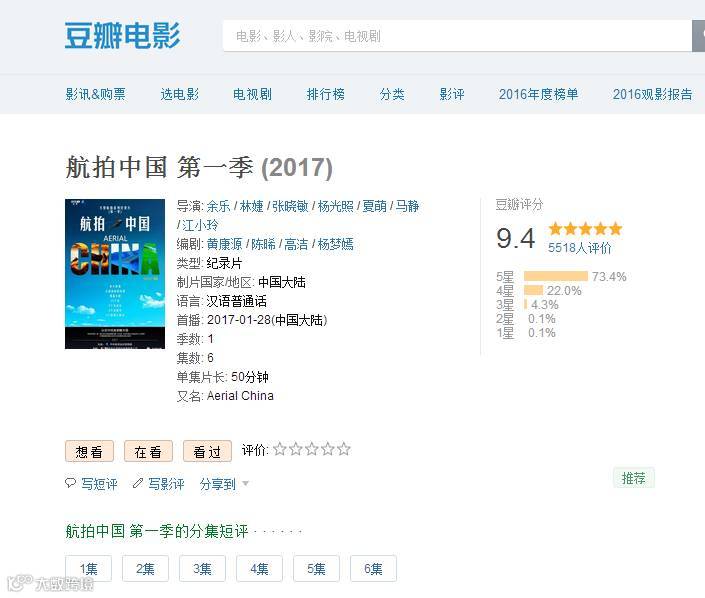Image resolution: width=705 pixels, height=598 pixels.
Task: Rate five stars in 评价
Action: point(344,449)
